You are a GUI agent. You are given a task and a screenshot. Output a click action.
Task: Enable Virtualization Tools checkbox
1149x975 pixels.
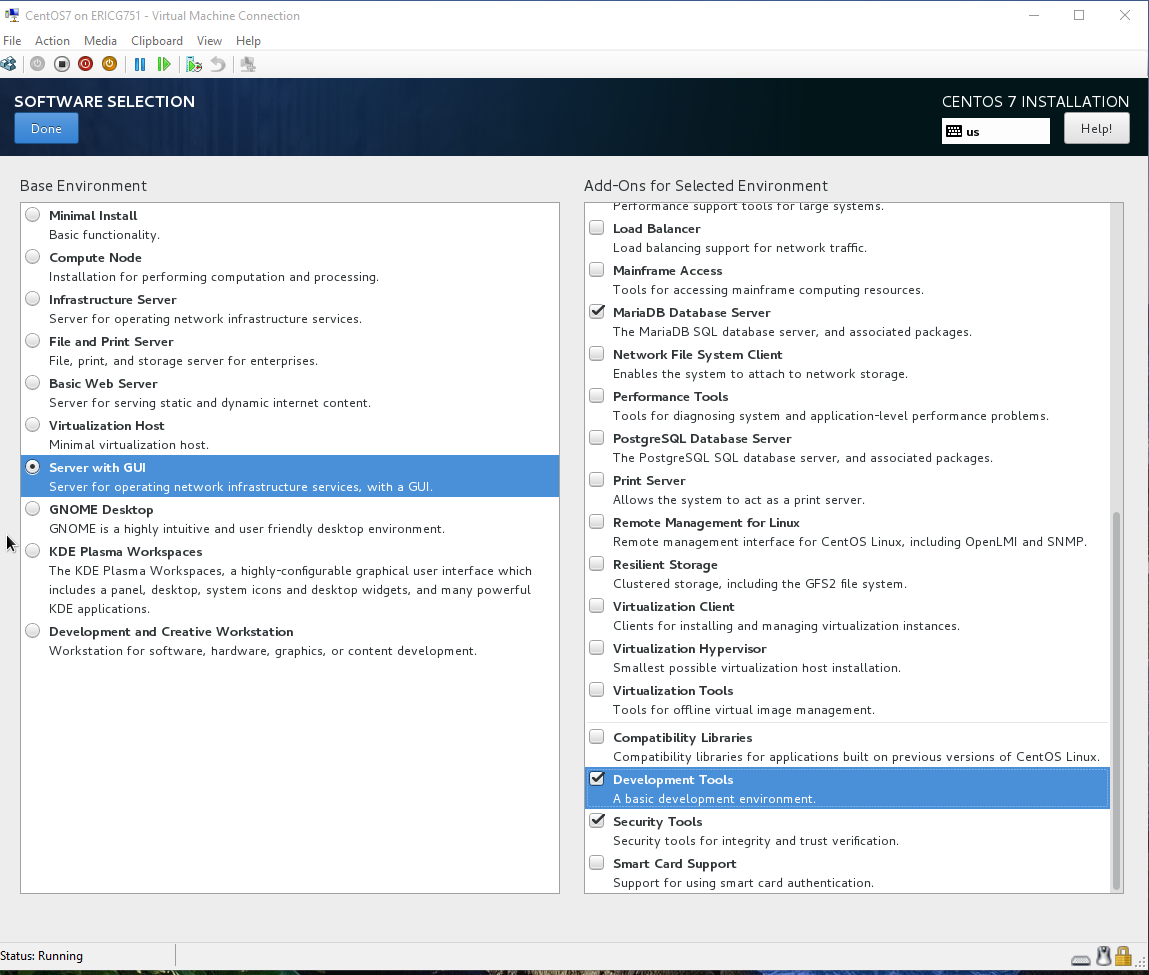[x=597, y=690]
